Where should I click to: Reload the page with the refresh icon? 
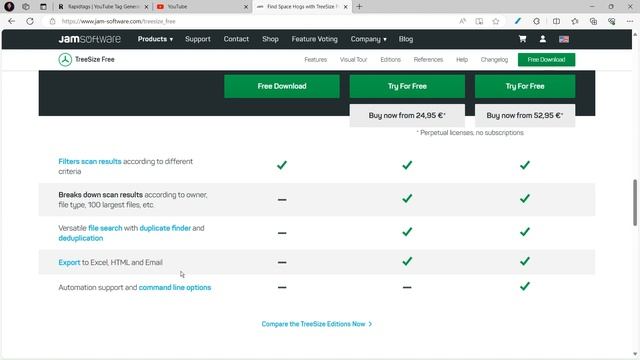(x=30, y=21)
